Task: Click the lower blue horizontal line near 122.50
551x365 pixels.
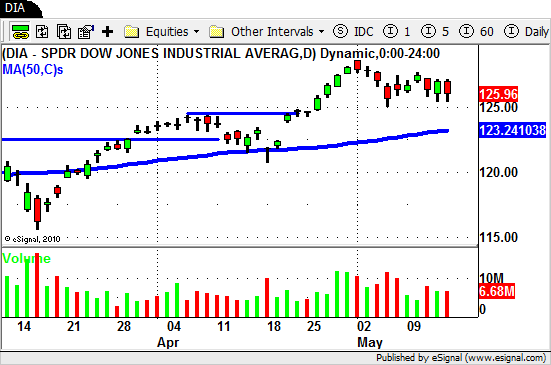Action: (111, 139)
